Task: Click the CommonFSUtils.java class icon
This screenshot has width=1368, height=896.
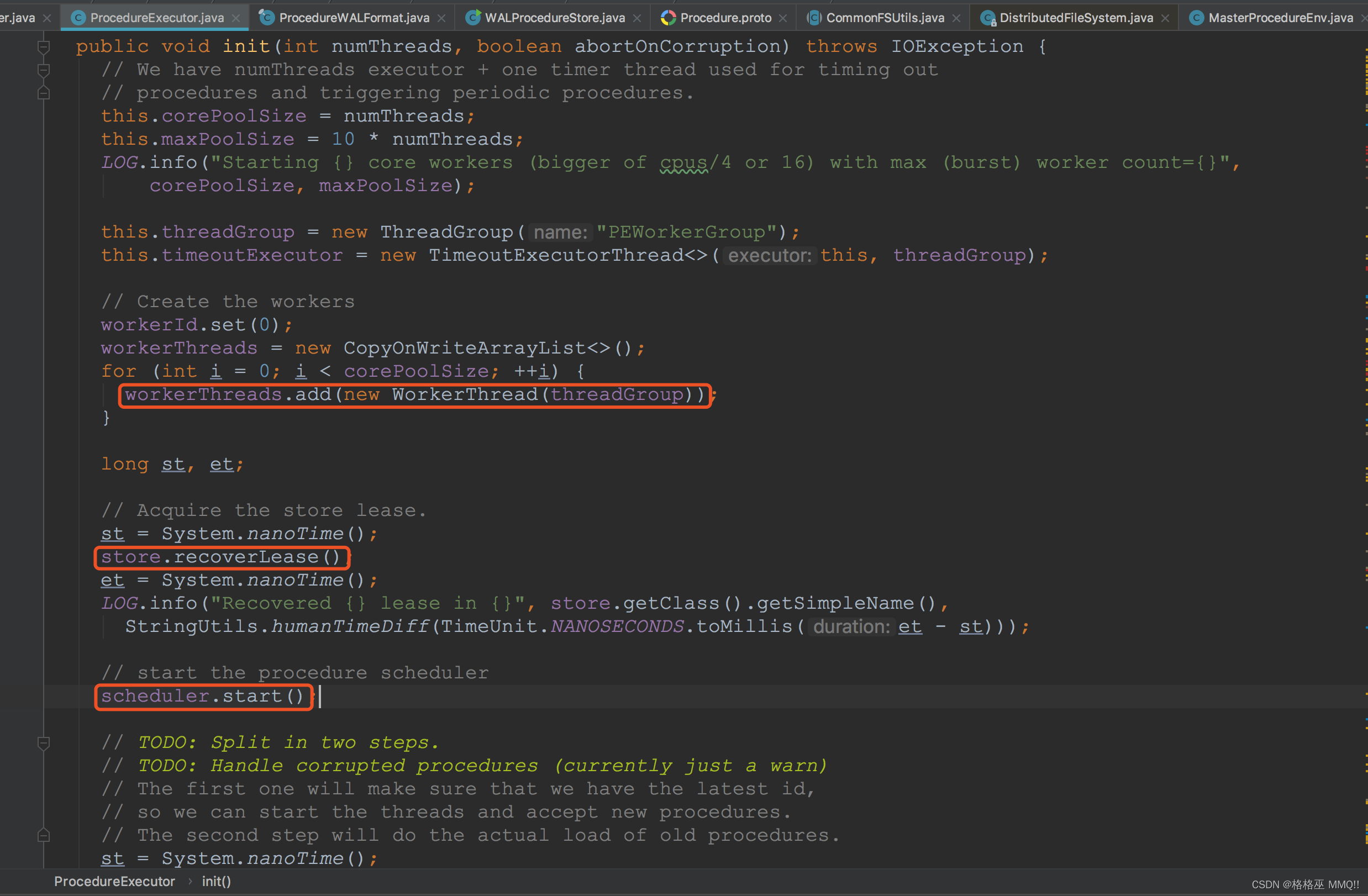Action: (813, 18)
